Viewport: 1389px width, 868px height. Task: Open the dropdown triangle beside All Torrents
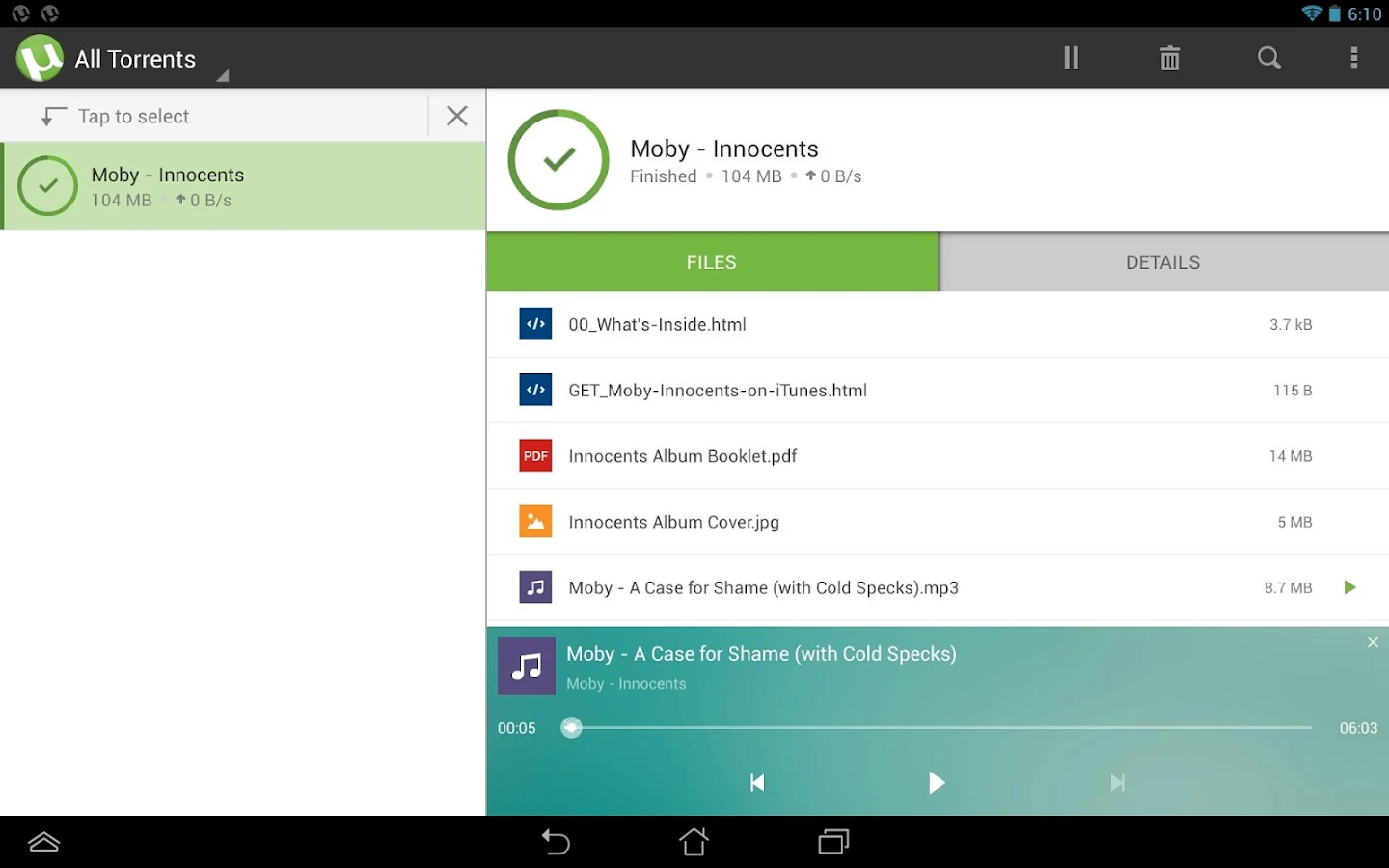pyautogui.click(x=223, y=75)
